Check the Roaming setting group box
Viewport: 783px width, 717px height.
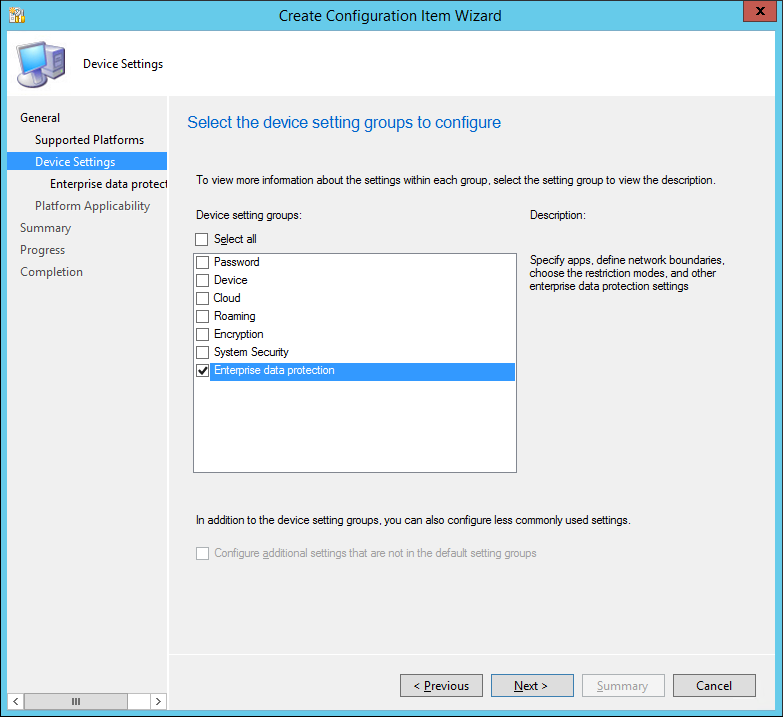click(203, 316)
